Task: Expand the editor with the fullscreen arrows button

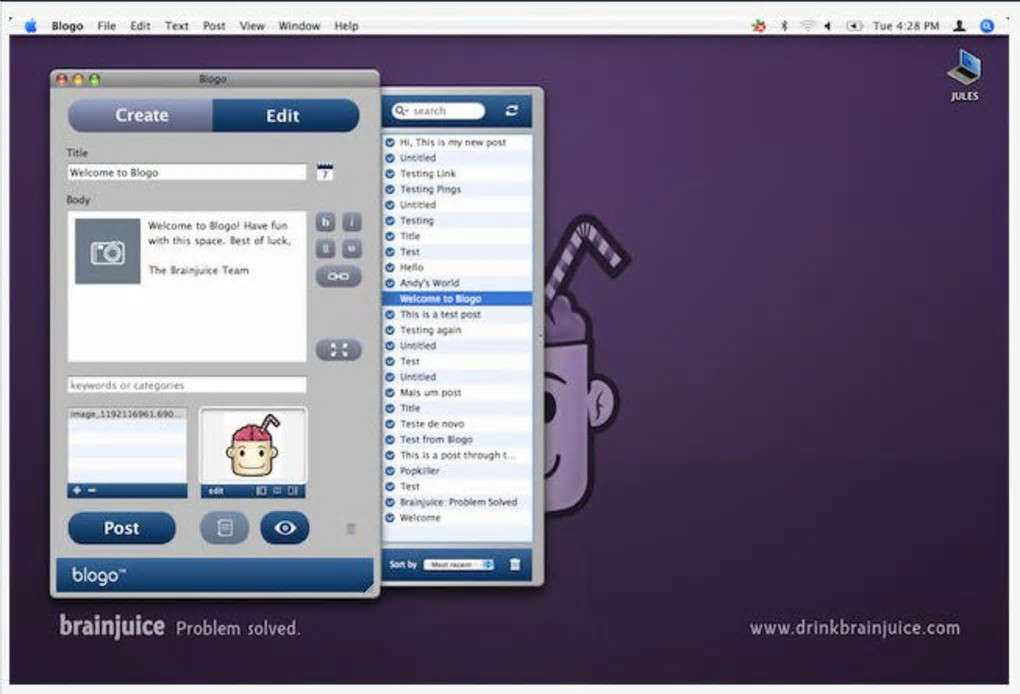Action: pyautogui.click(x=338, y=350)
